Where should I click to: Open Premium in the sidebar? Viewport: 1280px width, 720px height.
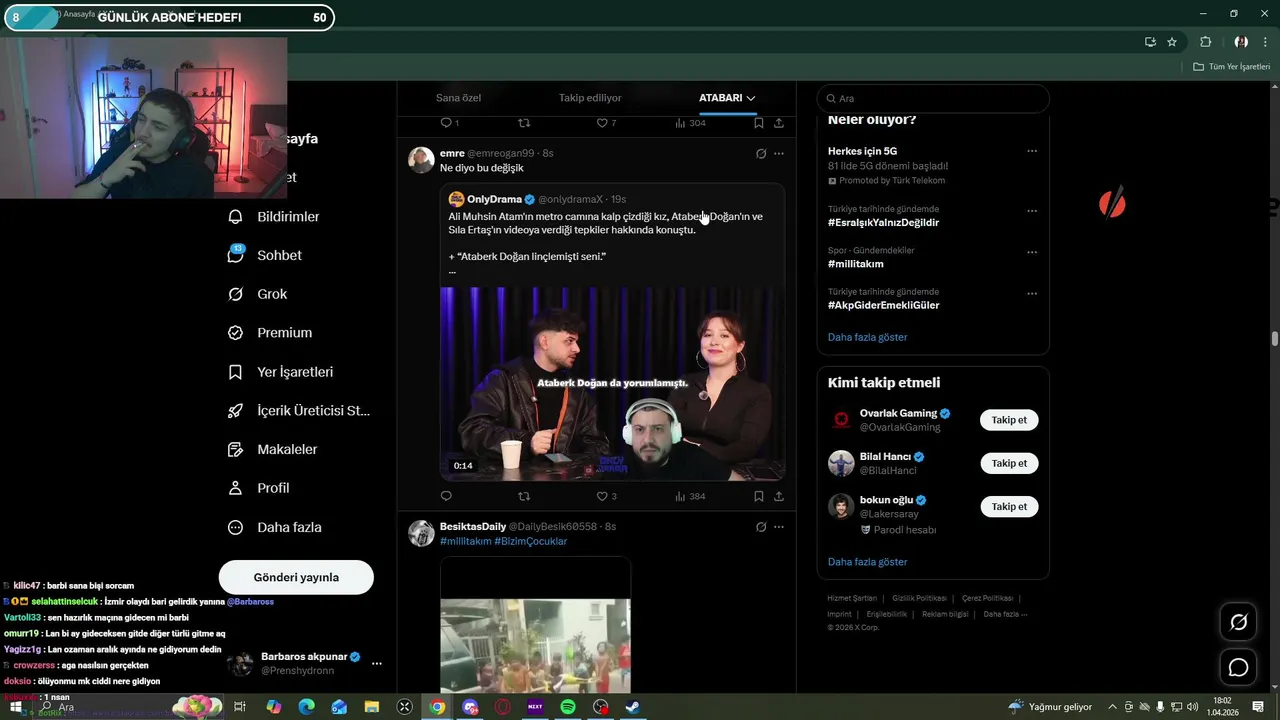point(270,333)
